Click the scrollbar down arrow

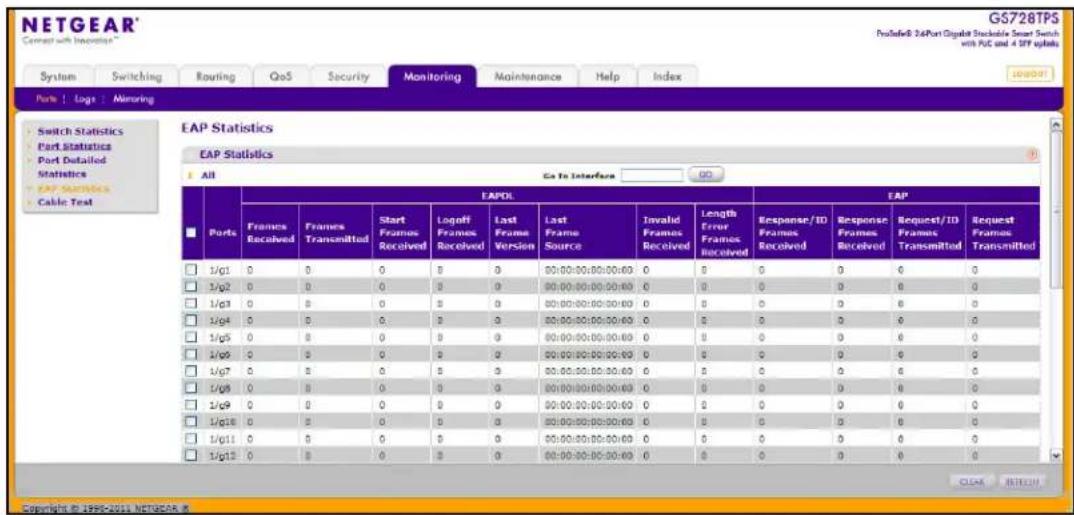[x=1057, y=454]
